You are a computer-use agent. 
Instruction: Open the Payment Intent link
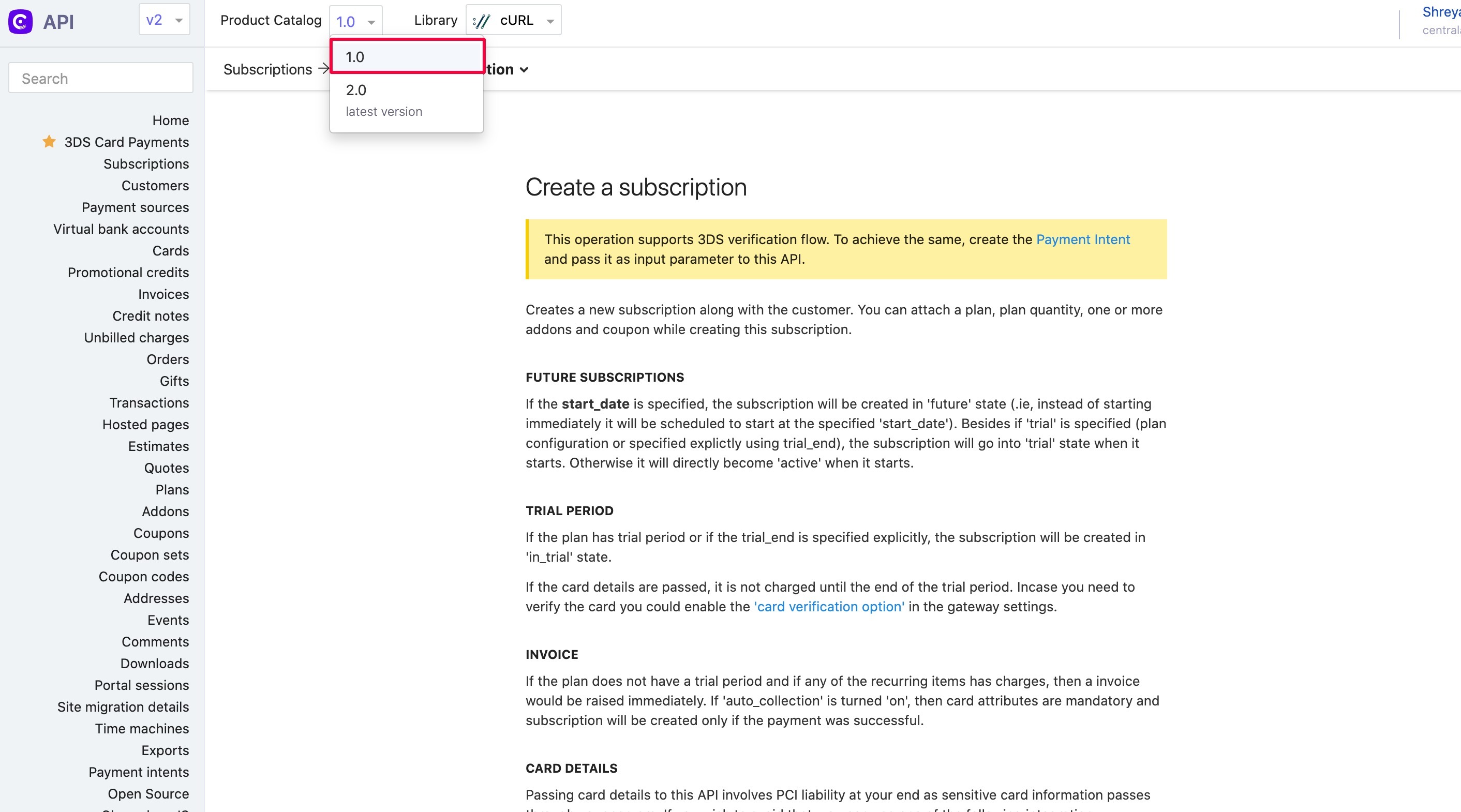(1083, 239)
